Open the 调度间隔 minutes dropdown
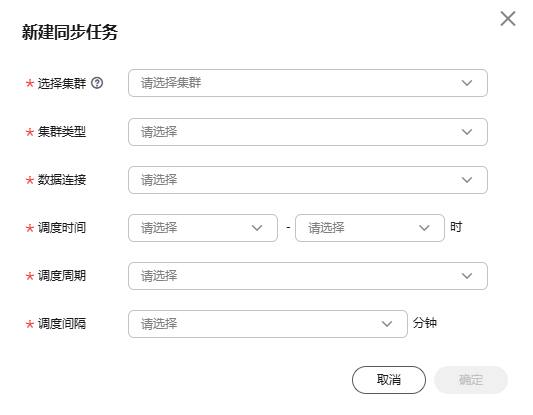Image resolution: width=533 pixels, height=415 pixels. pyautogui.click(x=268, y=324)
